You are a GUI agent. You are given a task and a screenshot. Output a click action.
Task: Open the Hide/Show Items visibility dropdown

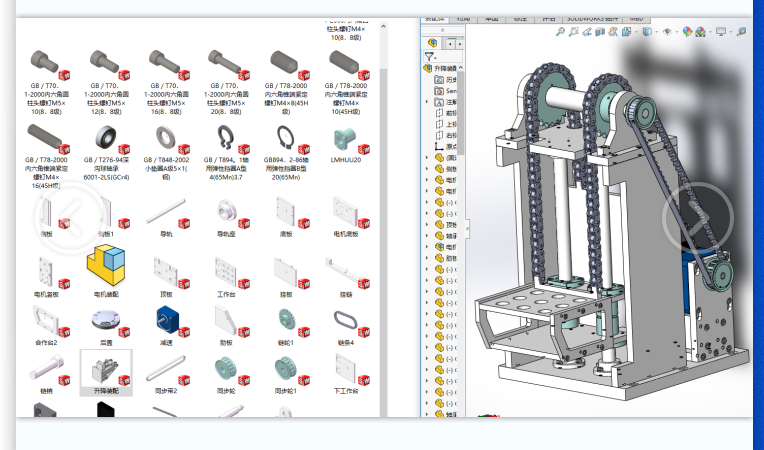(x=670, y=32)
